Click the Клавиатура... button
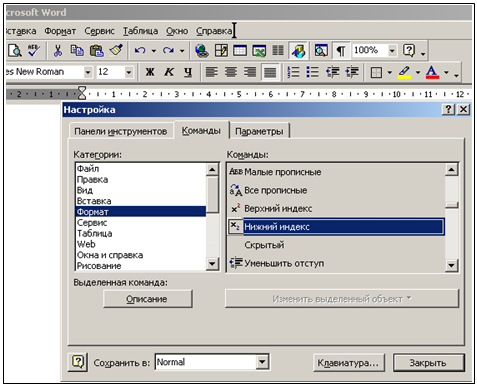Image resolution: width=477 pixels, height=387 pixels. pyautogui.click(x=348, y=363)
